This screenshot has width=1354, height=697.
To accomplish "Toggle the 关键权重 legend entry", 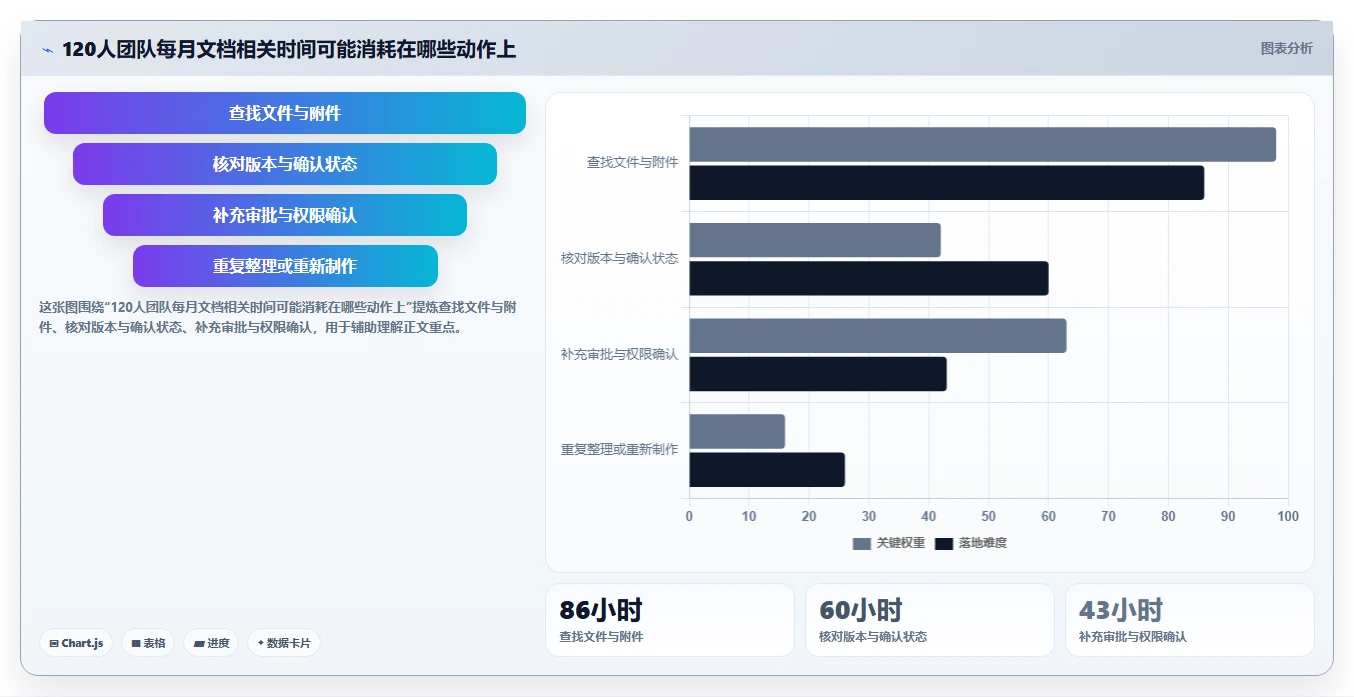I will tap(888, 543).
